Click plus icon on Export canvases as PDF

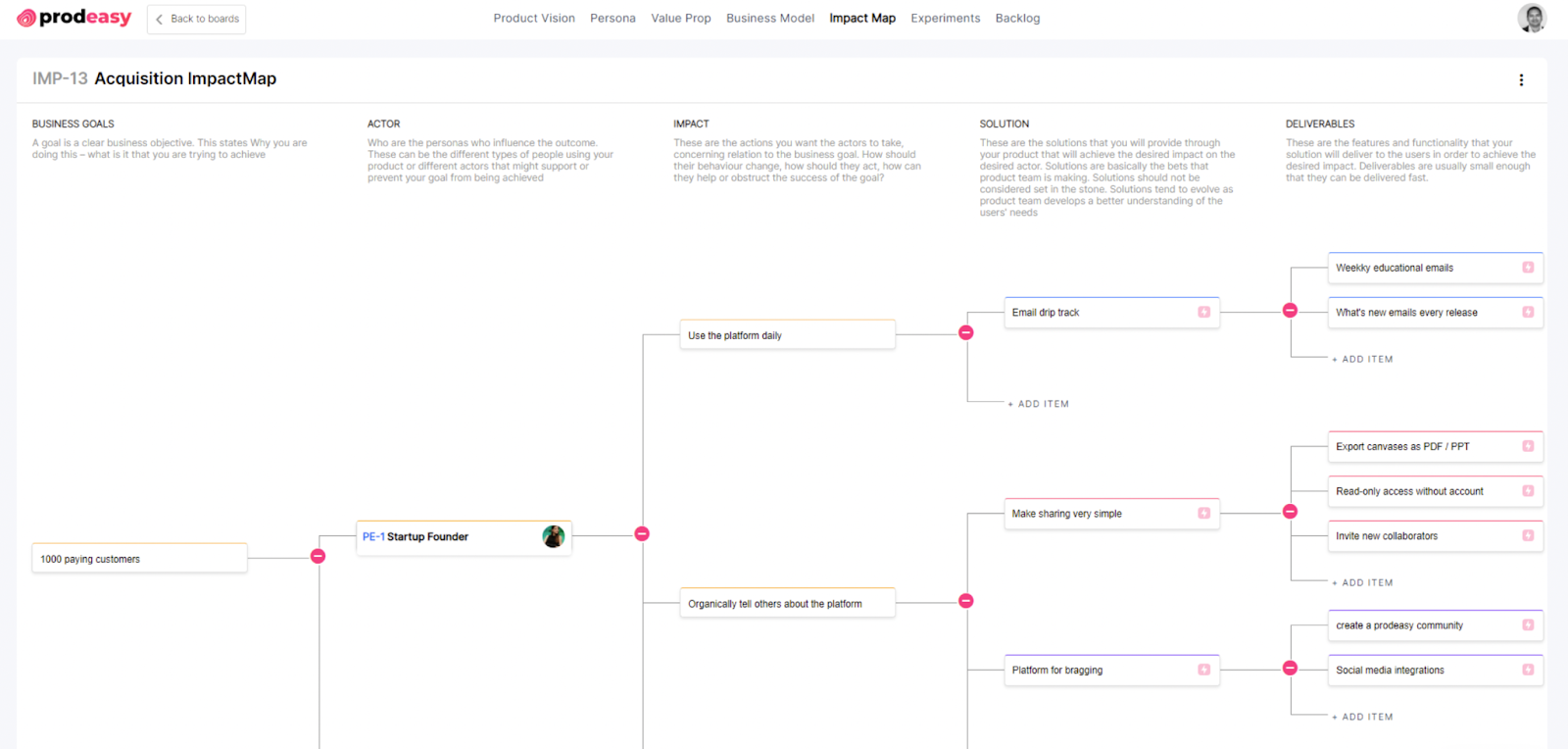(x=1527, y=446)
